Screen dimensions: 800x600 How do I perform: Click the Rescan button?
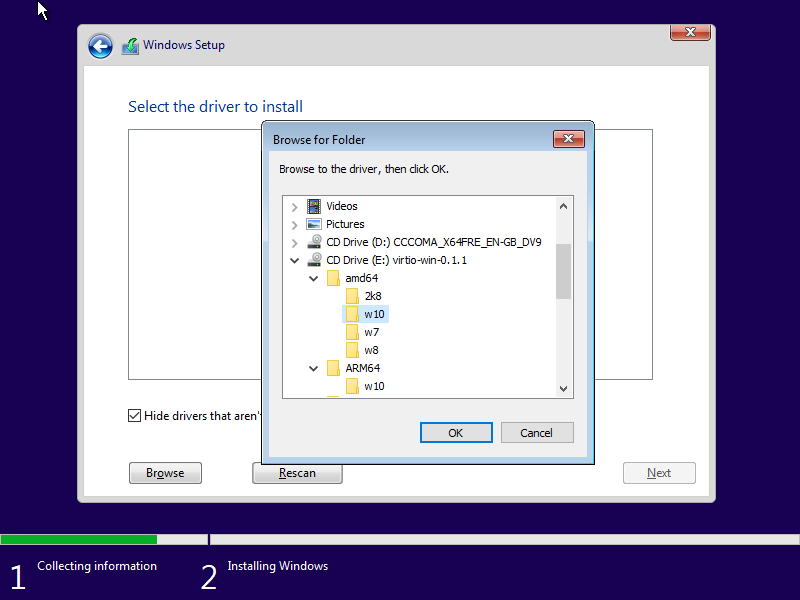coord(297,473)
